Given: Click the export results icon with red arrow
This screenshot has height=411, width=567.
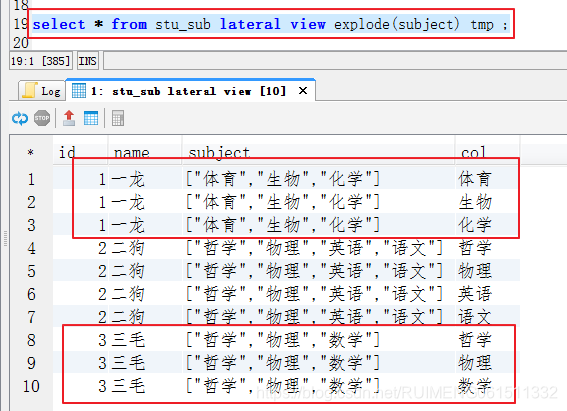Looking at the screenshot, I should click(69, 118).
